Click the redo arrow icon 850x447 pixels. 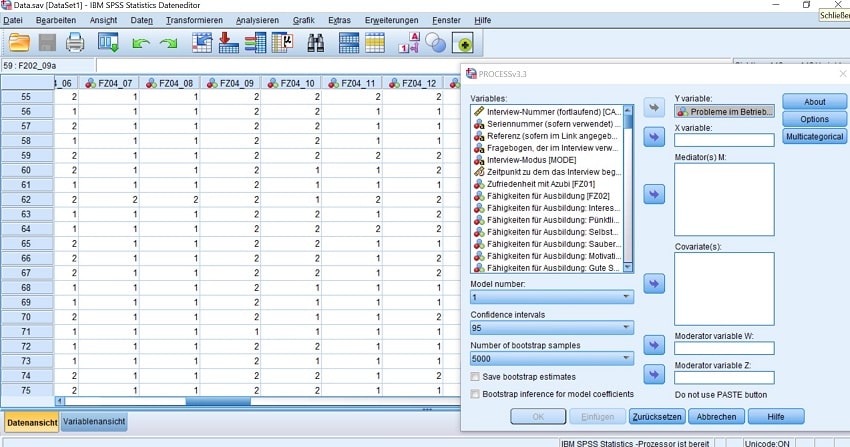pyautogui.click(x=168, y=43)
